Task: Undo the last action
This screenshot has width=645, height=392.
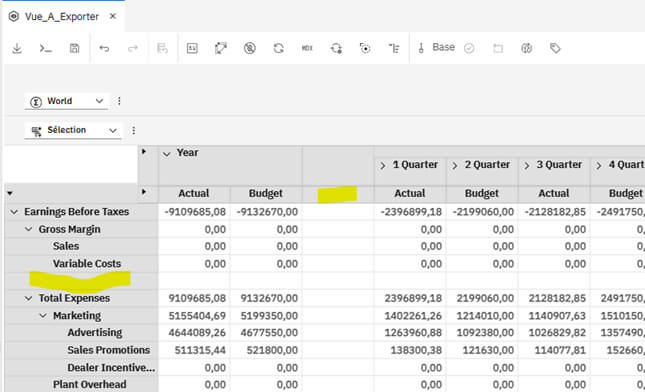Action: (x=104, y=48)
